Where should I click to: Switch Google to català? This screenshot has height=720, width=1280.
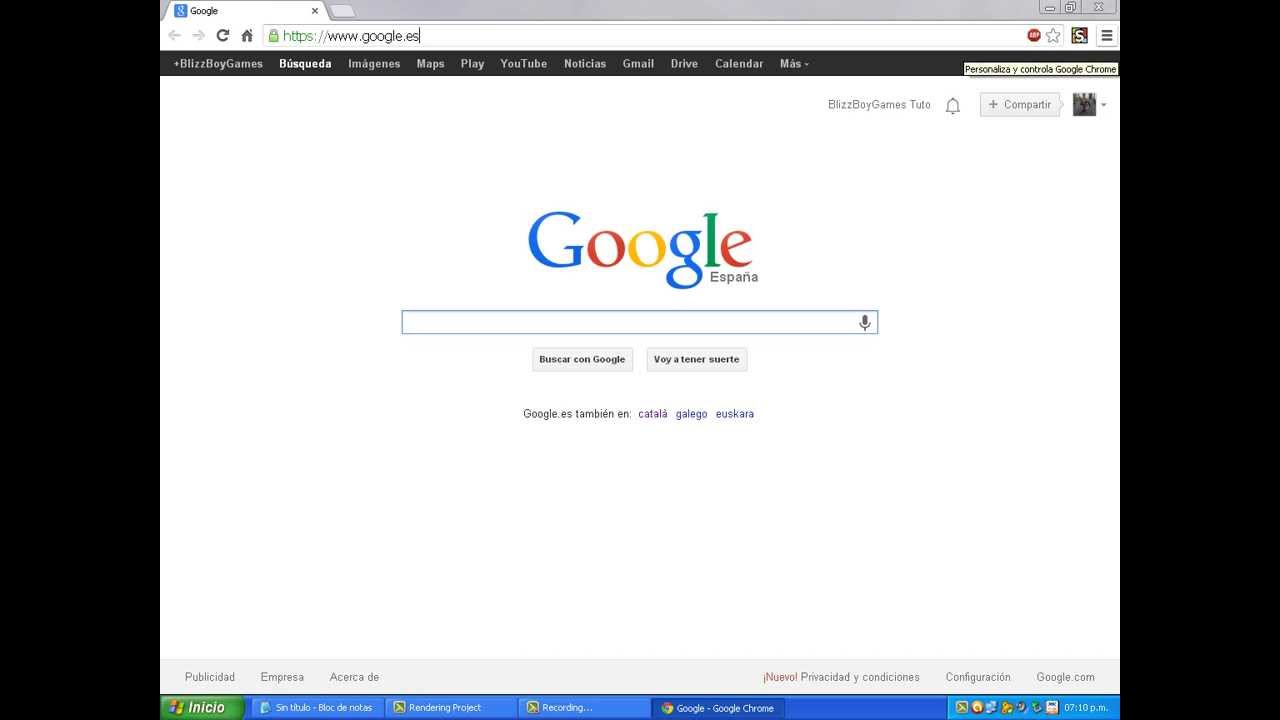[653, 414]
